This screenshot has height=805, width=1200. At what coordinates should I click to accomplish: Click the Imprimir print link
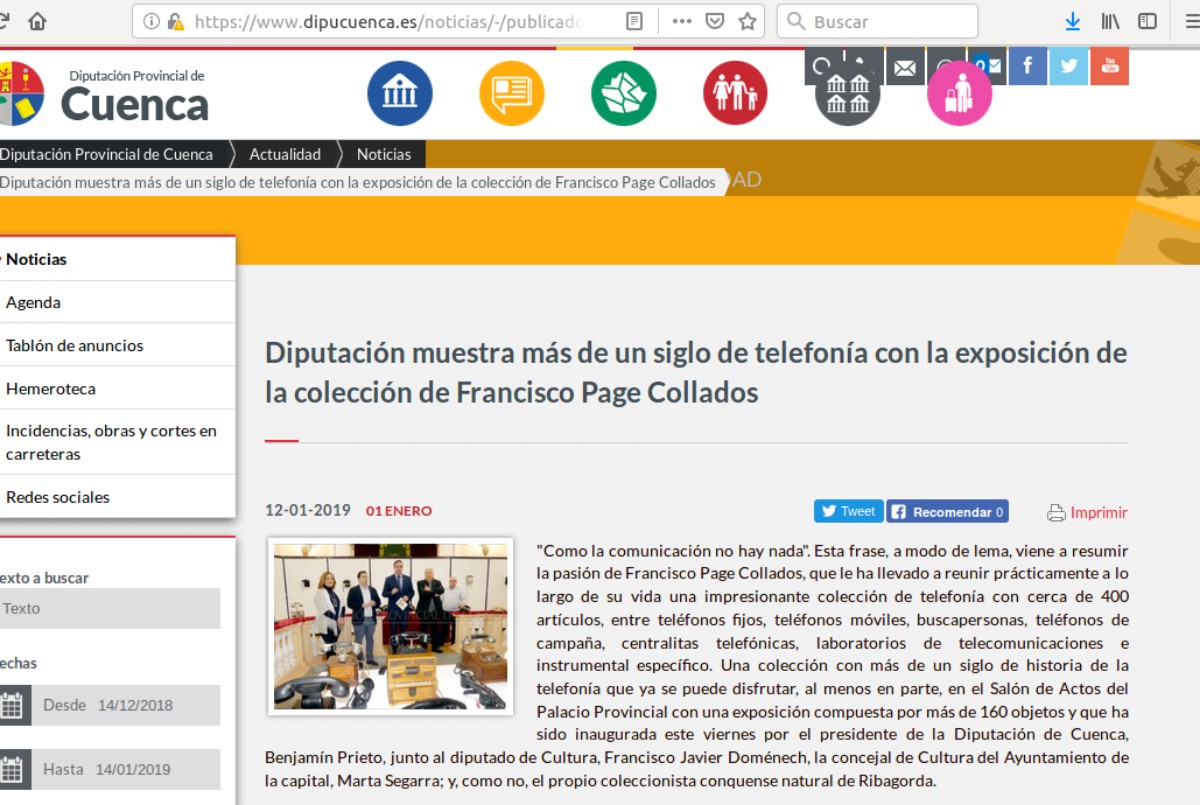tap(1098, 513)
